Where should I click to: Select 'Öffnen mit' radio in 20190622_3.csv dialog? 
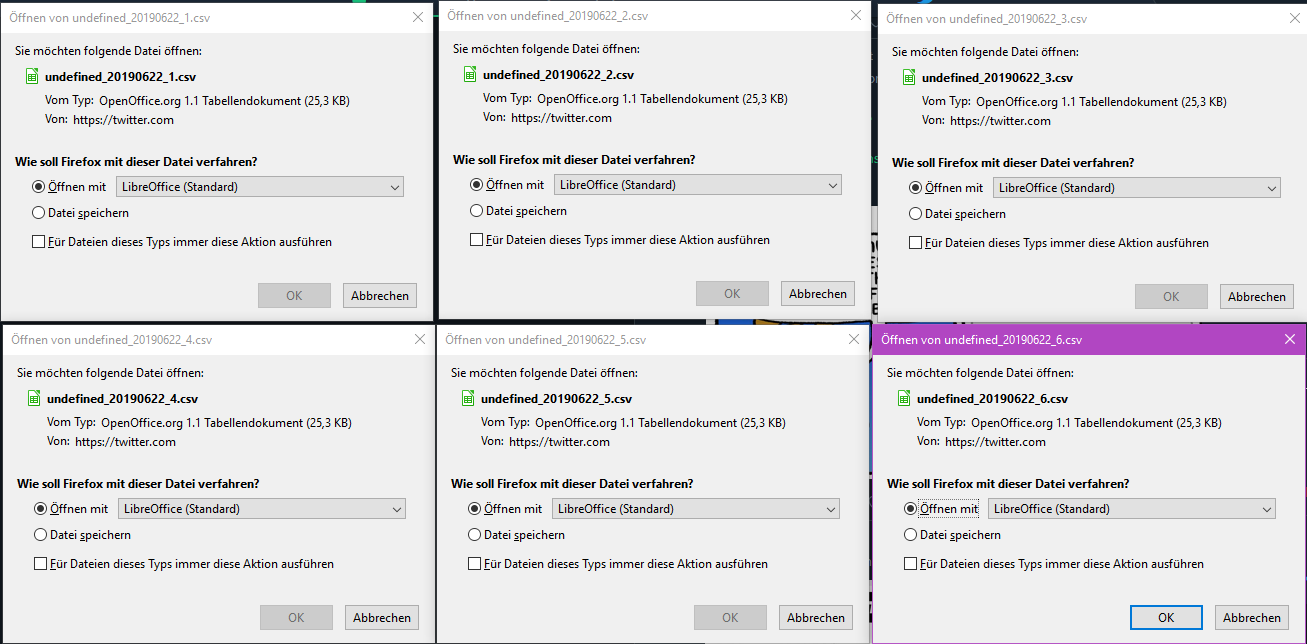click(x=916, y=188)
